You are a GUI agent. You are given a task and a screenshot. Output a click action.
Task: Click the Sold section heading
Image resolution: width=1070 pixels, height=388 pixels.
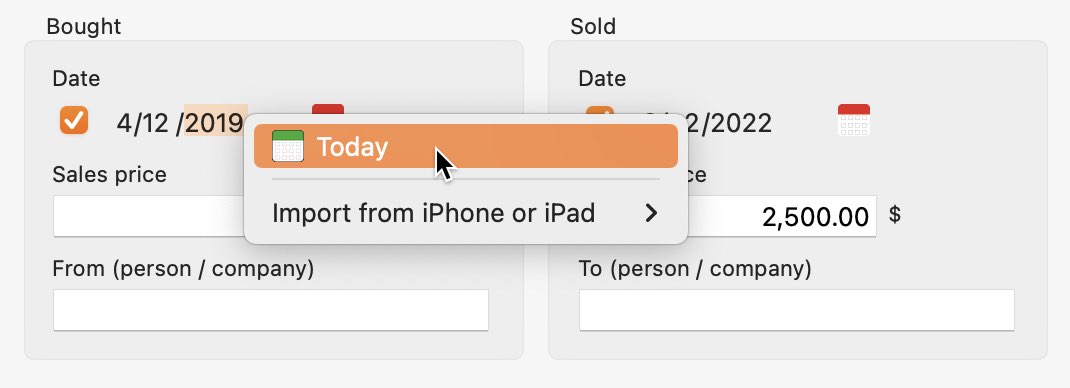click(593, 27)
